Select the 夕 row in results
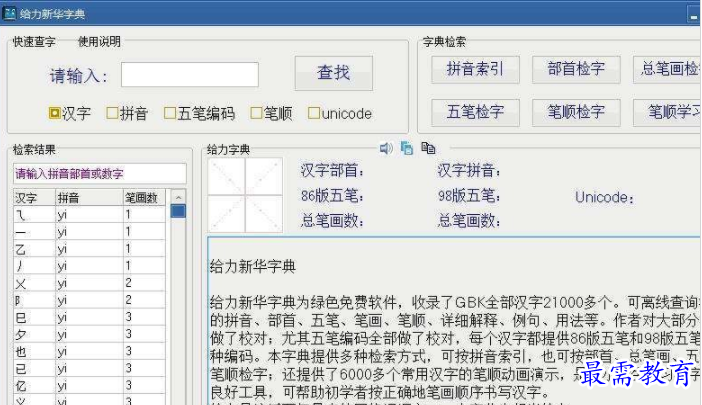 [x=90, y=334]
